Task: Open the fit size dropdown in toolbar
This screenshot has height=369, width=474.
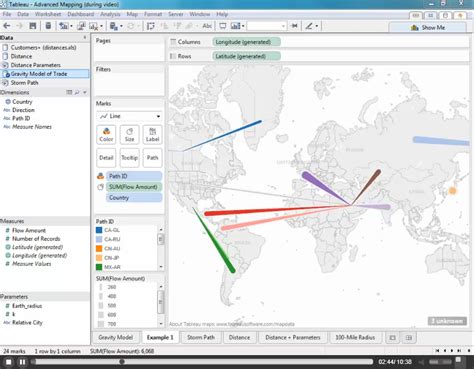Action: click(267, 26)
